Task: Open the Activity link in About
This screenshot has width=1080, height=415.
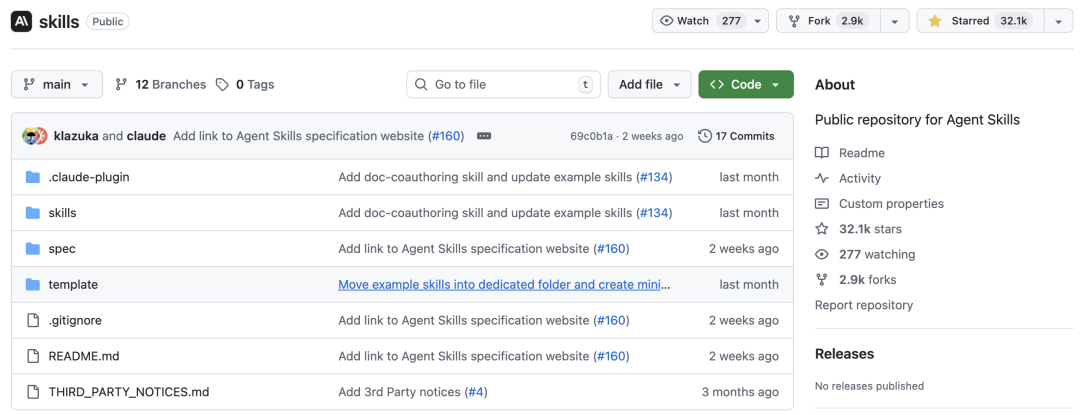Action: (859, 178)
